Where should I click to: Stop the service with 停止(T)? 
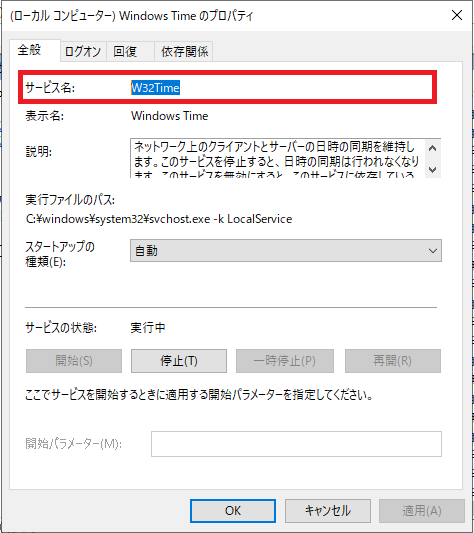pos(179,361)
